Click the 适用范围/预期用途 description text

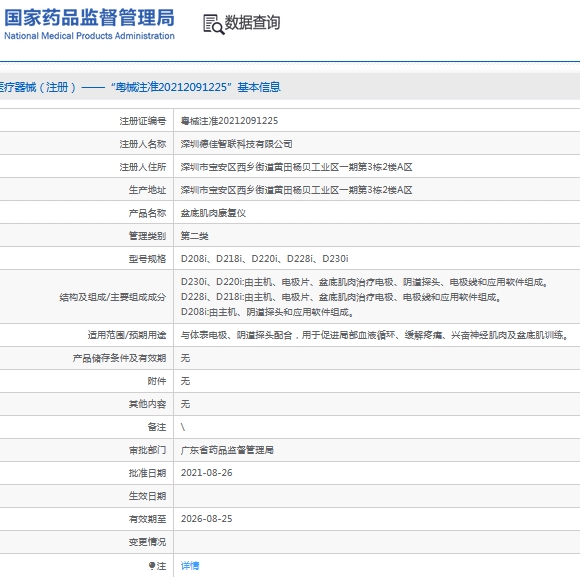pos(374,335)
